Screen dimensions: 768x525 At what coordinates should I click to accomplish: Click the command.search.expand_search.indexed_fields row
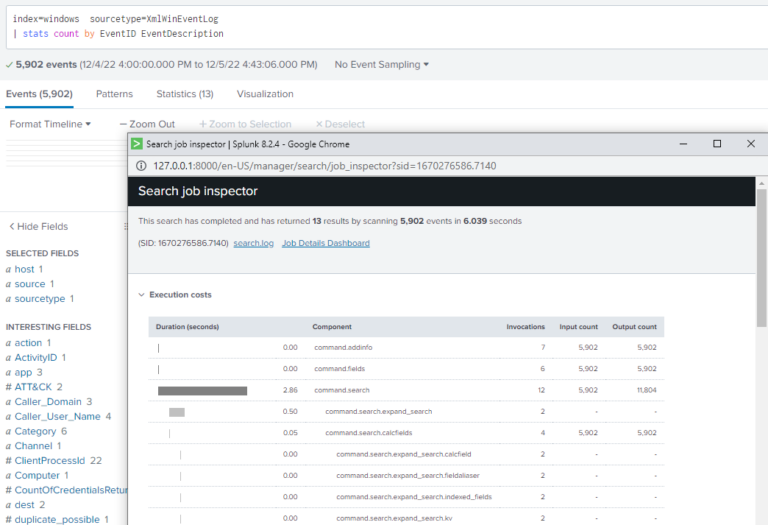[x=406, y=497]
